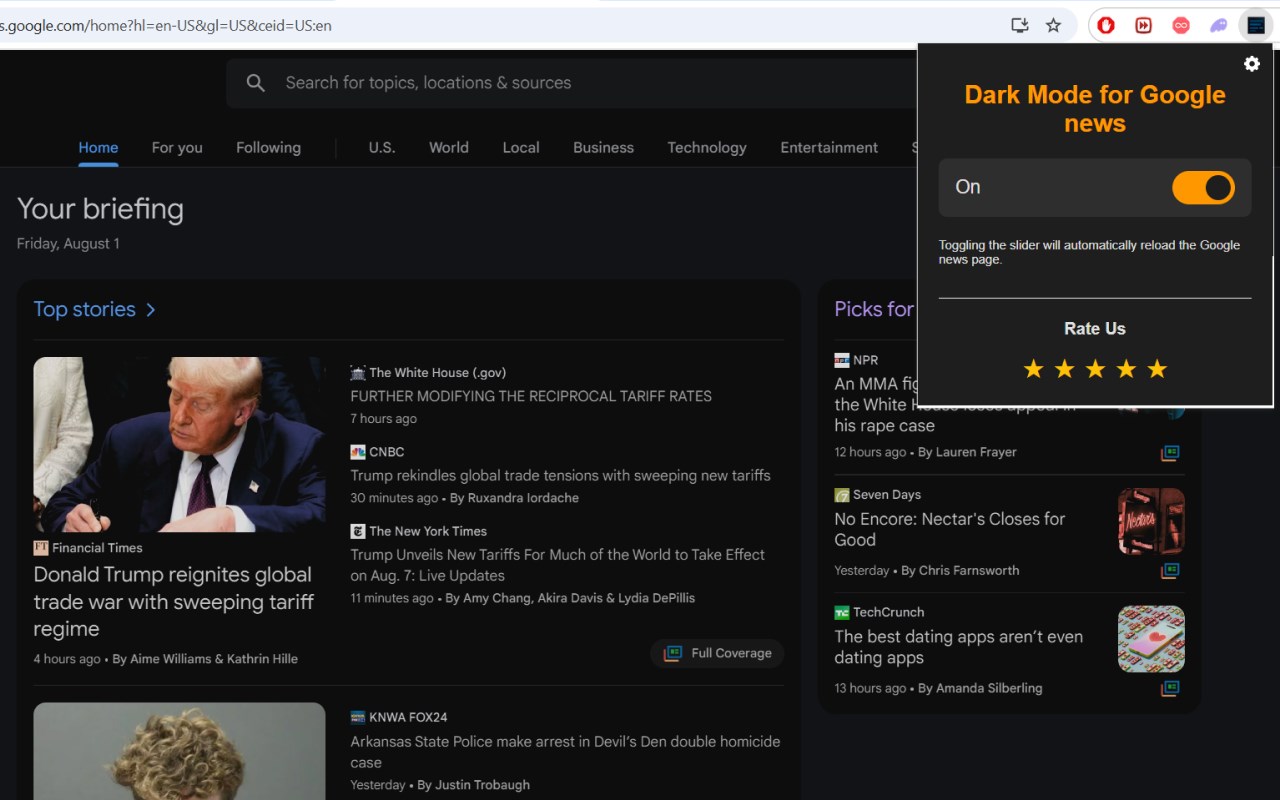Screen dimensions: 1280x800
Task: Click The New York Times source icon
Action: point(358,531)
